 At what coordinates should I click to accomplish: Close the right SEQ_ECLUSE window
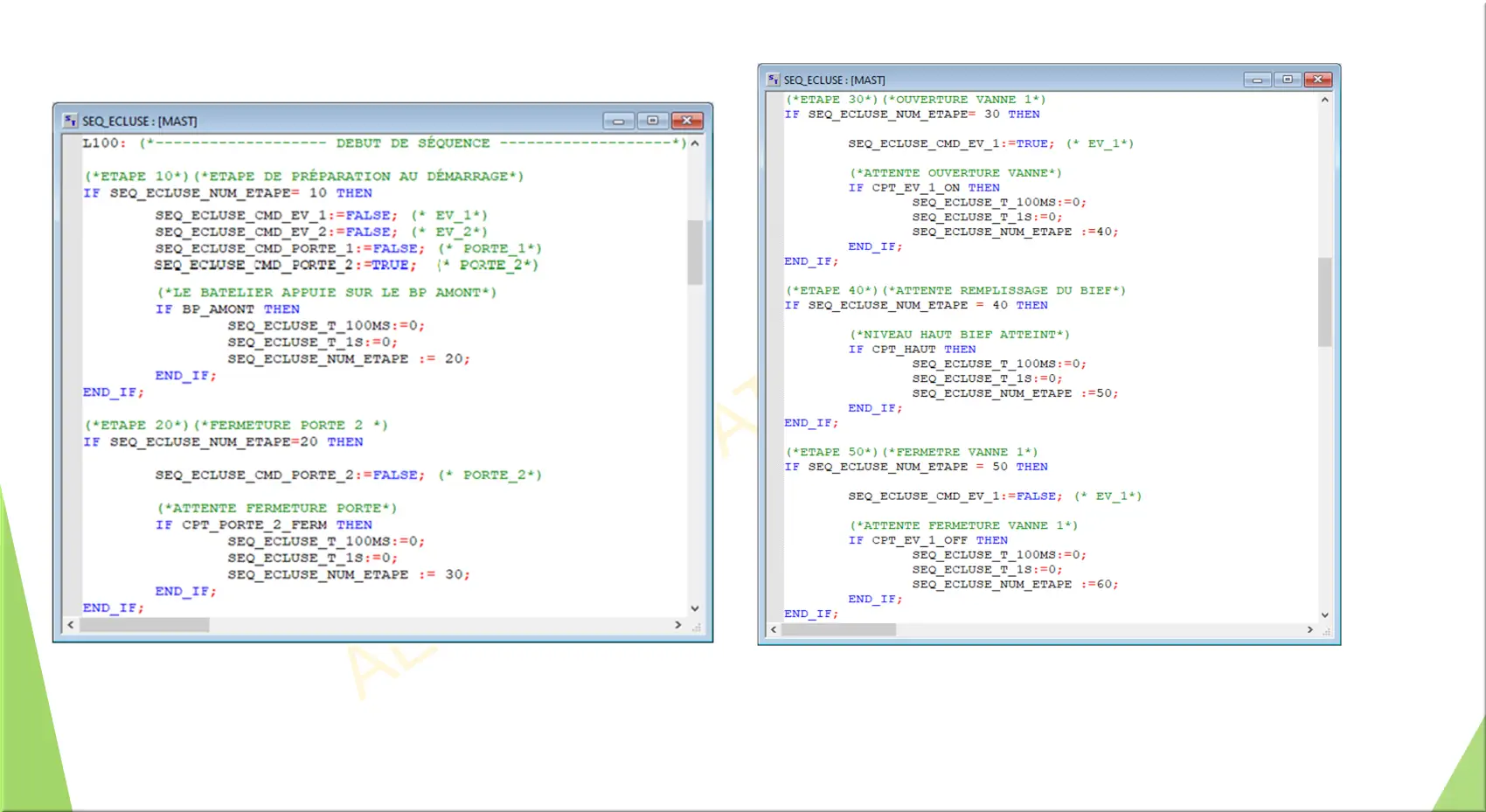(1318, 80)
